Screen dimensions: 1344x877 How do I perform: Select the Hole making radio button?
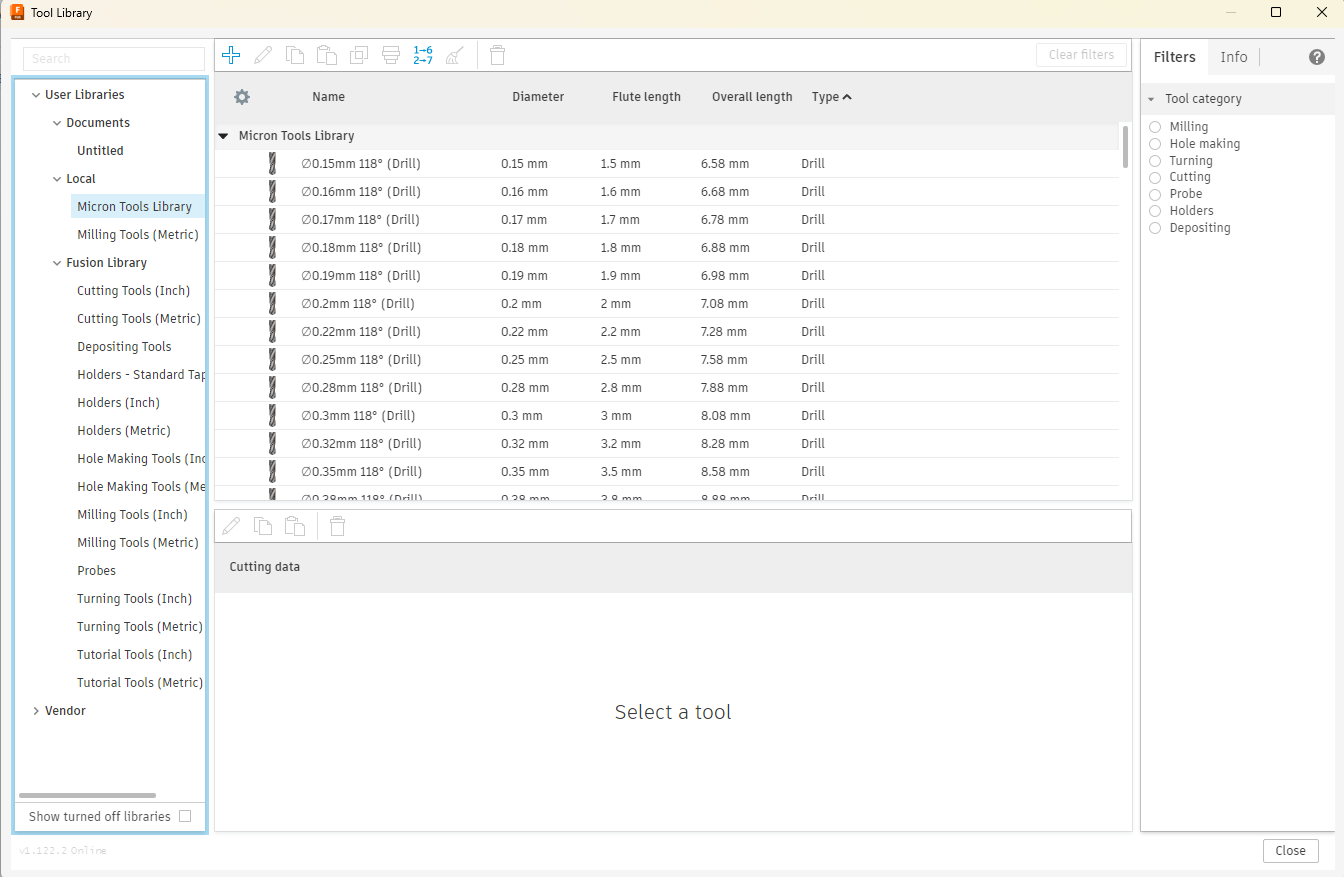tap(1155, 144)
